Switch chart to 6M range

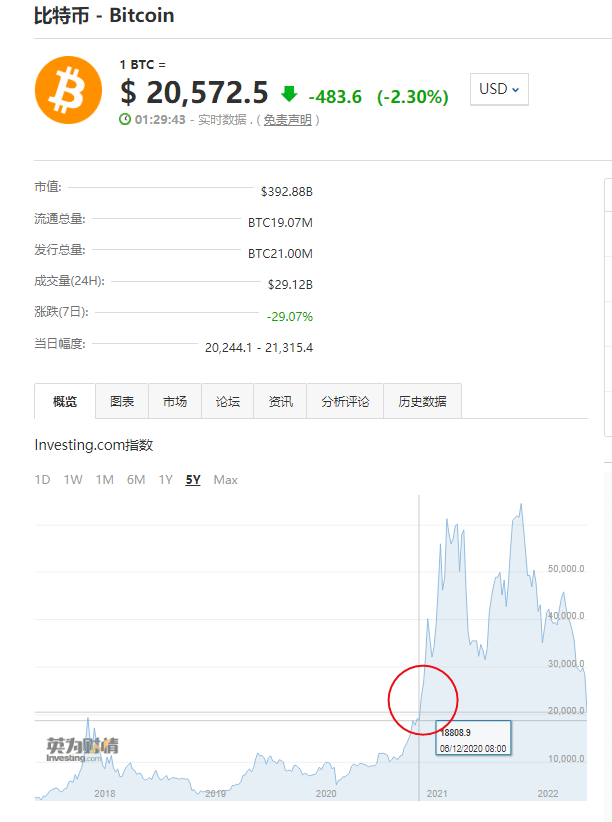point(136,480)
